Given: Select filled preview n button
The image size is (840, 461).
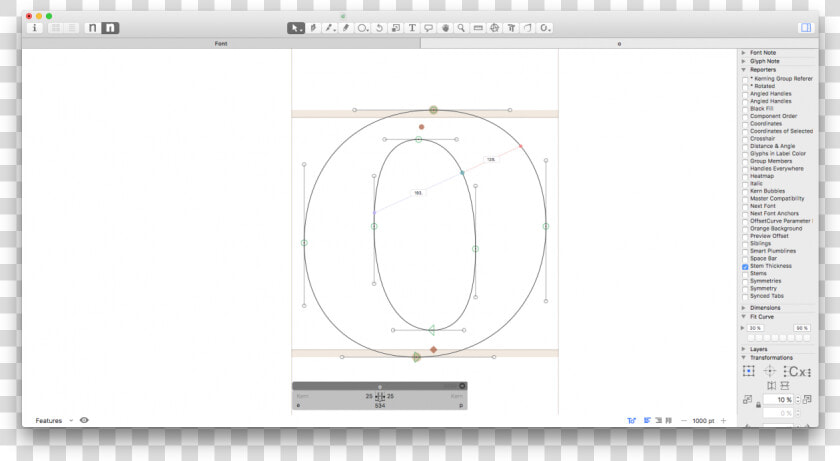Looking at the screenshot, I should 110,28.
